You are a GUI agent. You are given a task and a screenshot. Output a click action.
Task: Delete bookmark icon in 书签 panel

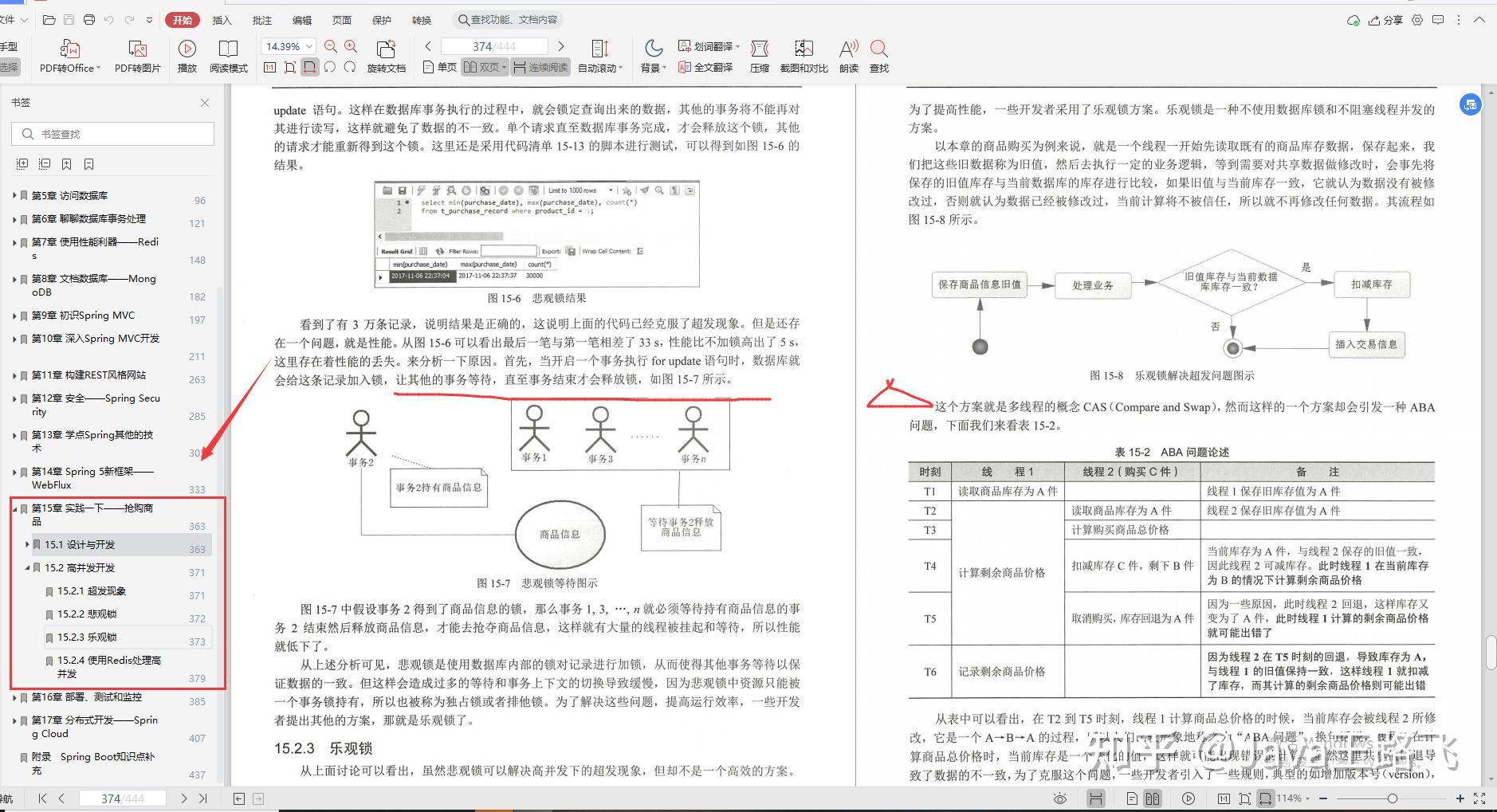click(89, 163)
